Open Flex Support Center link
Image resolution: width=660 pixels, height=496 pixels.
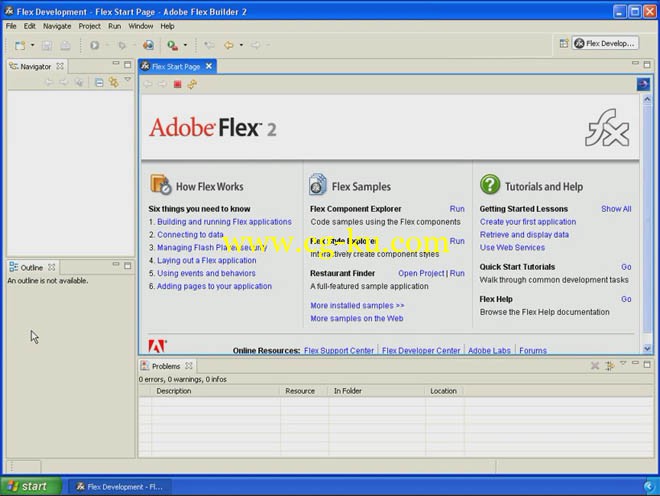click(x=339, y=350)
